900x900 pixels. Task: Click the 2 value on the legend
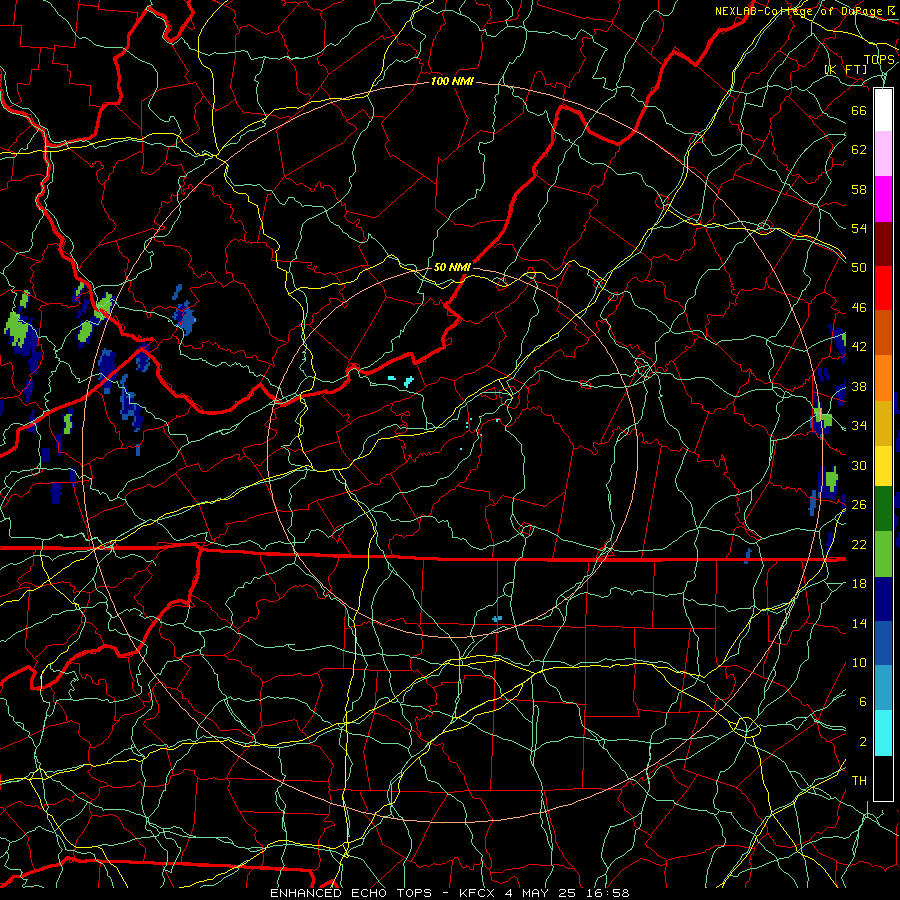click(863, 741)
